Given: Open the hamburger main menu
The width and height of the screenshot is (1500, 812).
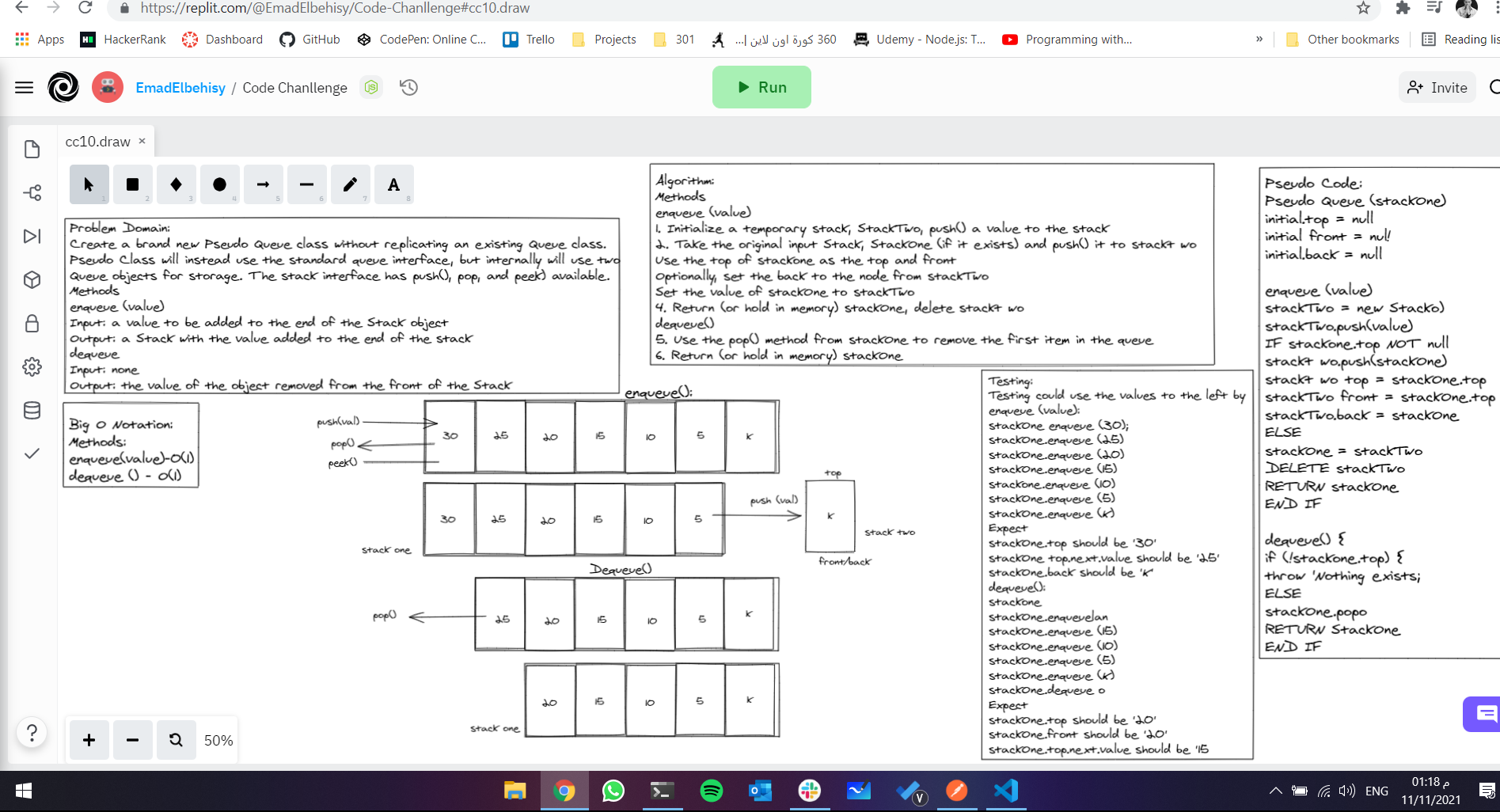Looking at the screenshot, I should coord(24,87).
